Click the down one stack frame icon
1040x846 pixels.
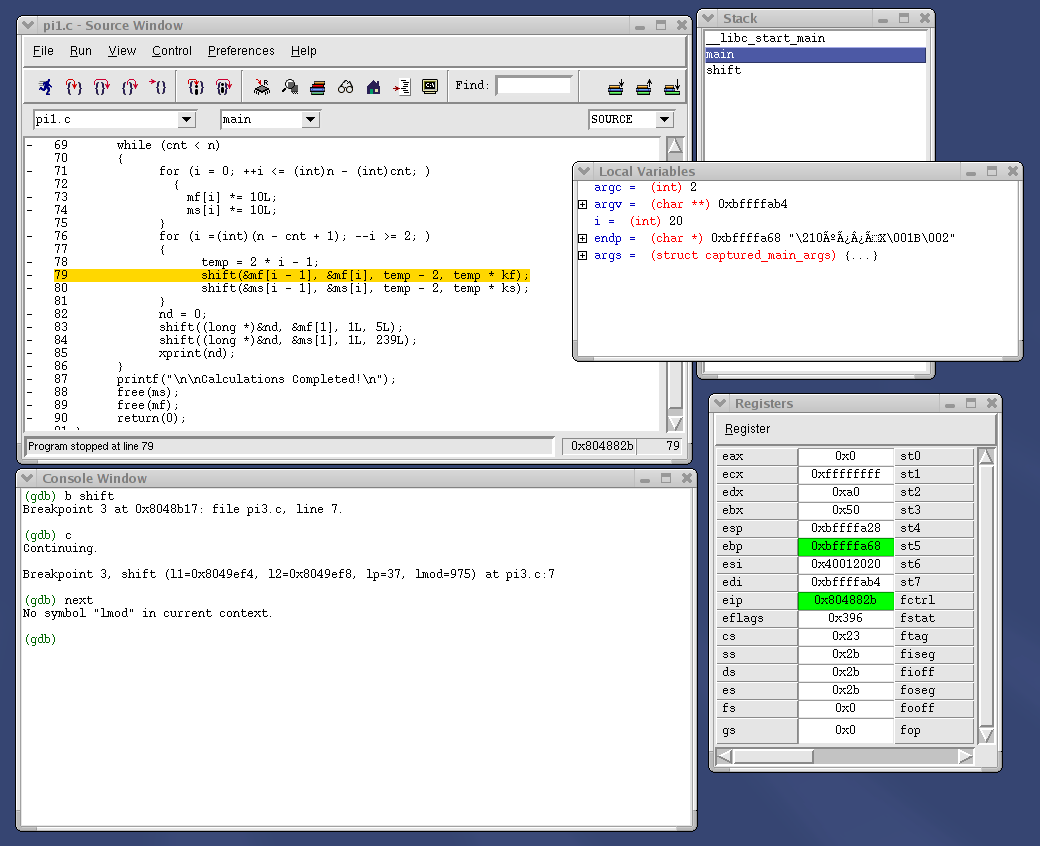pos(616,87)
